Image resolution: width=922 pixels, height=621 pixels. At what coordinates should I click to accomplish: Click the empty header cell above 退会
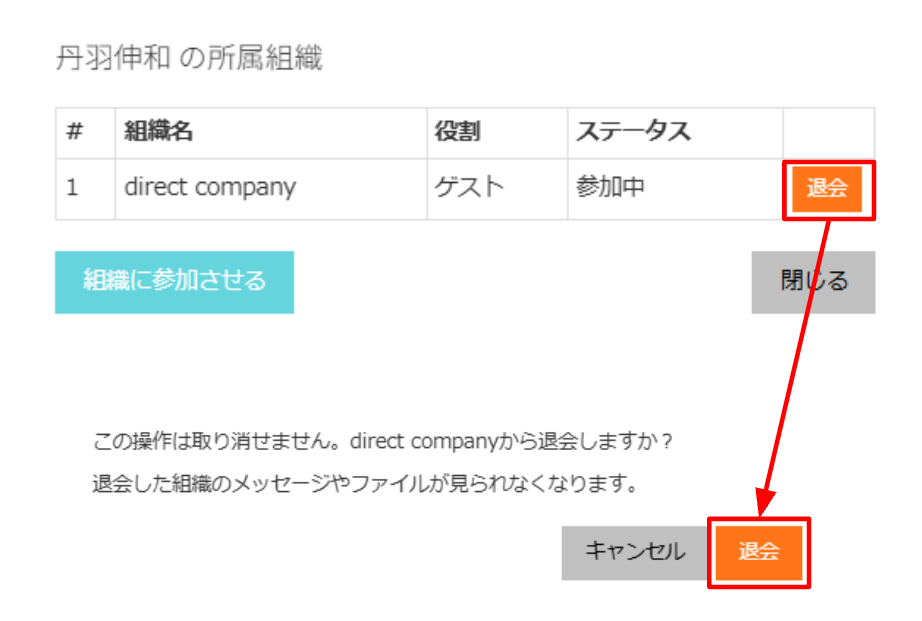(x=829, y=133)
